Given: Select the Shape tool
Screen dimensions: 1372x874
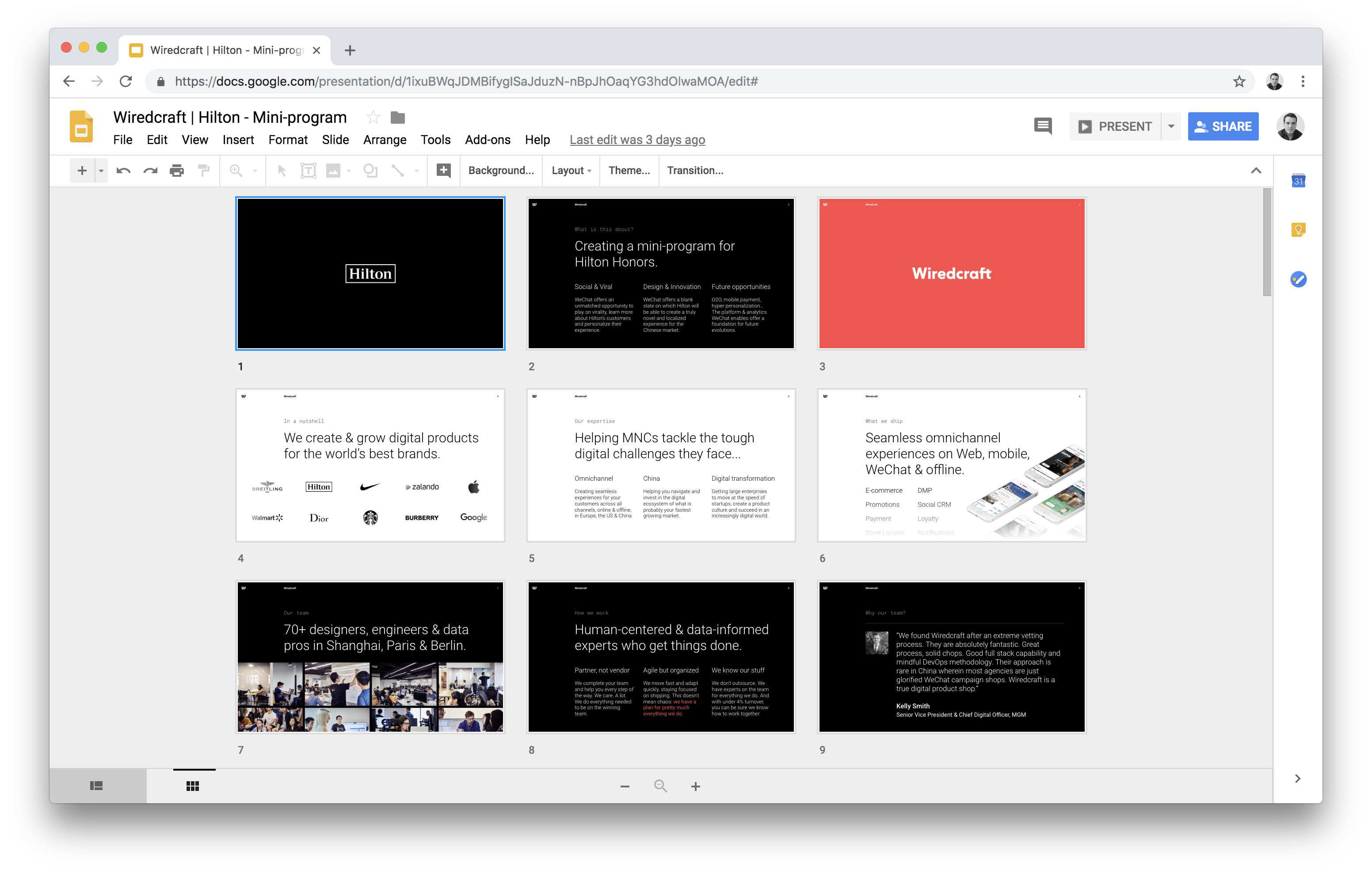Looking at the screenshot, I should click(370, 171).
